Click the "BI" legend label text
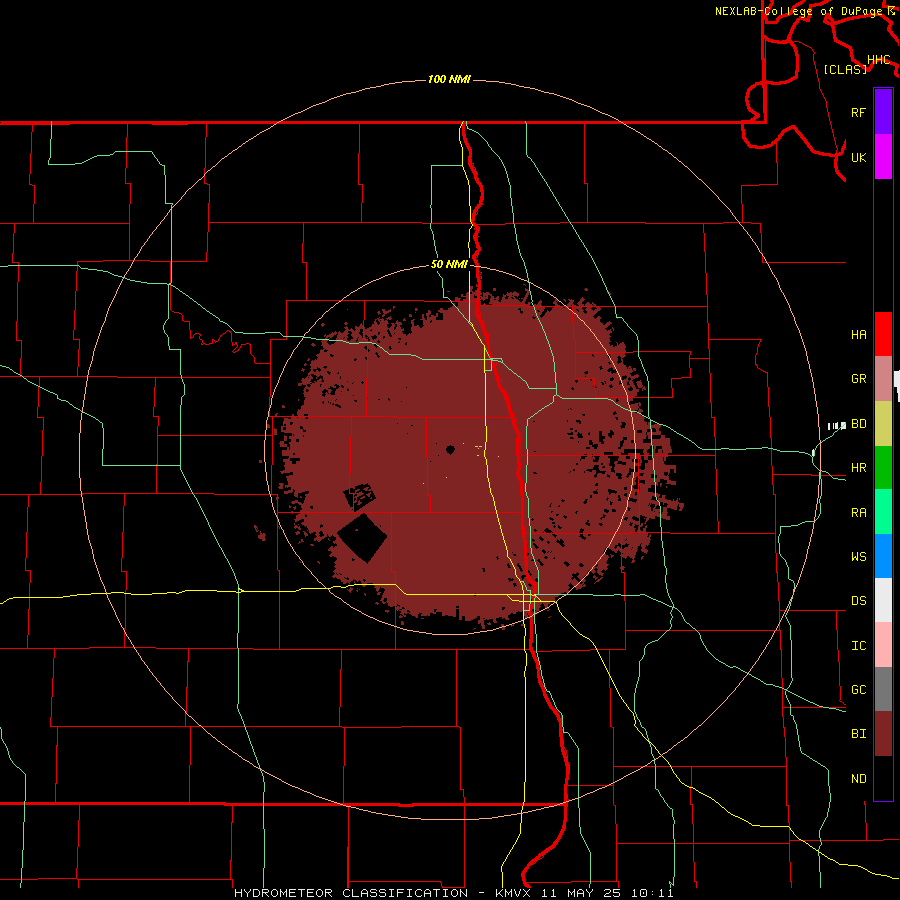 point(858,734)
